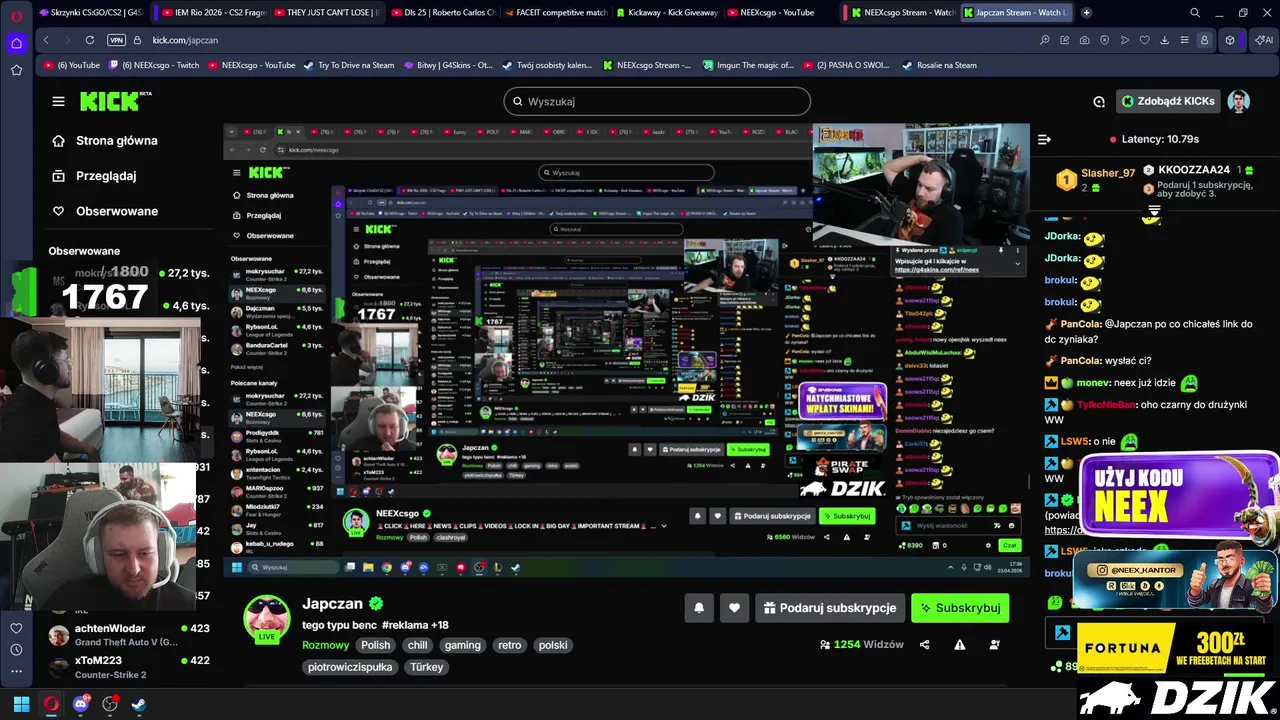This screenshot has width=1280, height=720.
Task: Open achtenWlodar followed channel
Action: [x=129, y=635]
